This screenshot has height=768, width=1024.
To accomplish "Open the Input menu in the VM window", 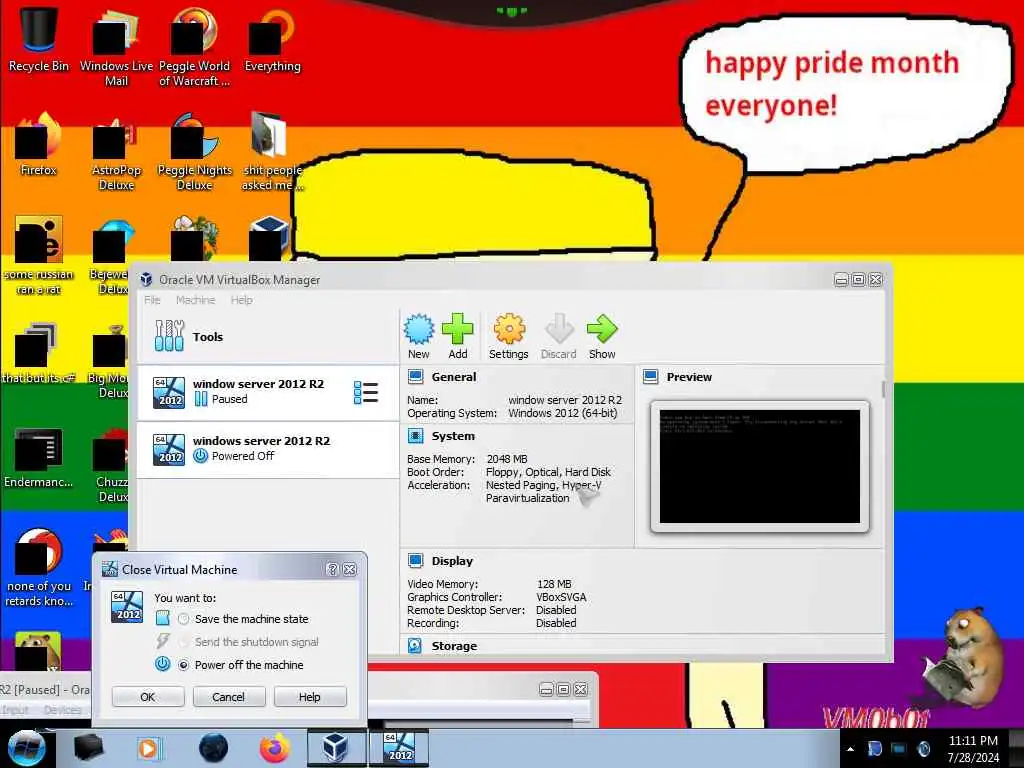I will (14, 710).
